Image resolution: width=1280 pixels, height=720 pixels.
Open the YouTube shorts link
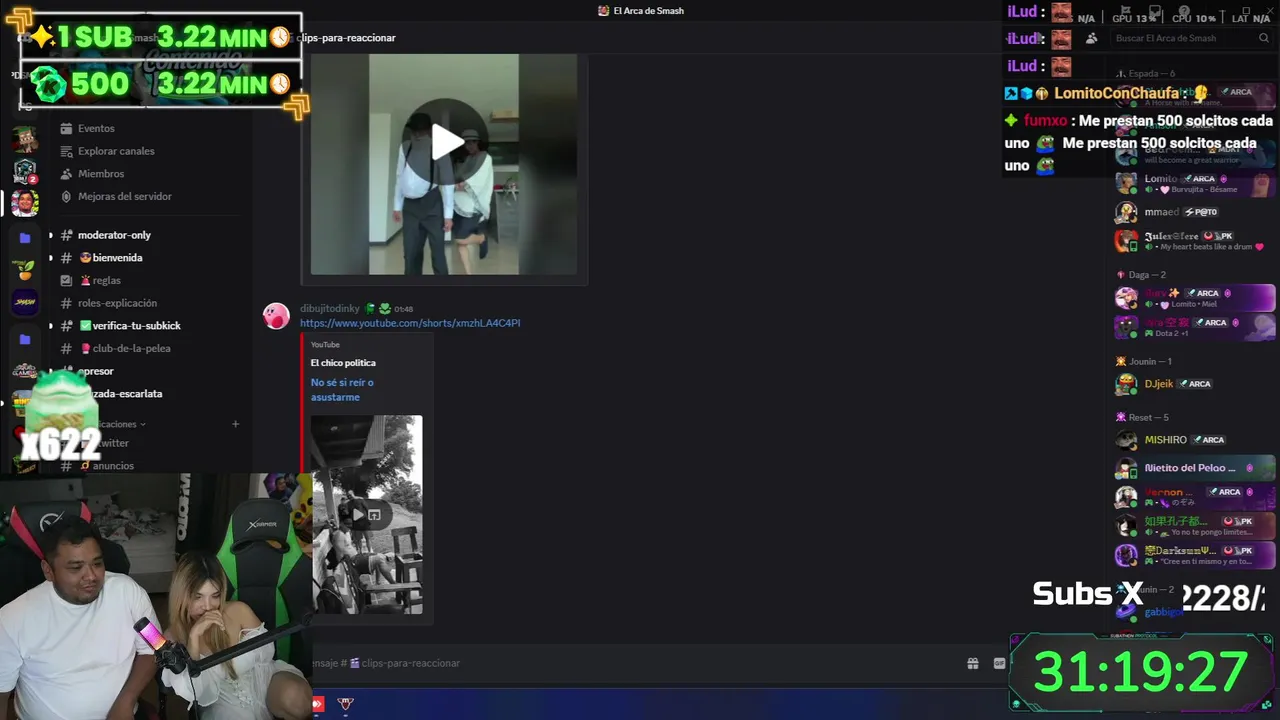coord(410,323)
